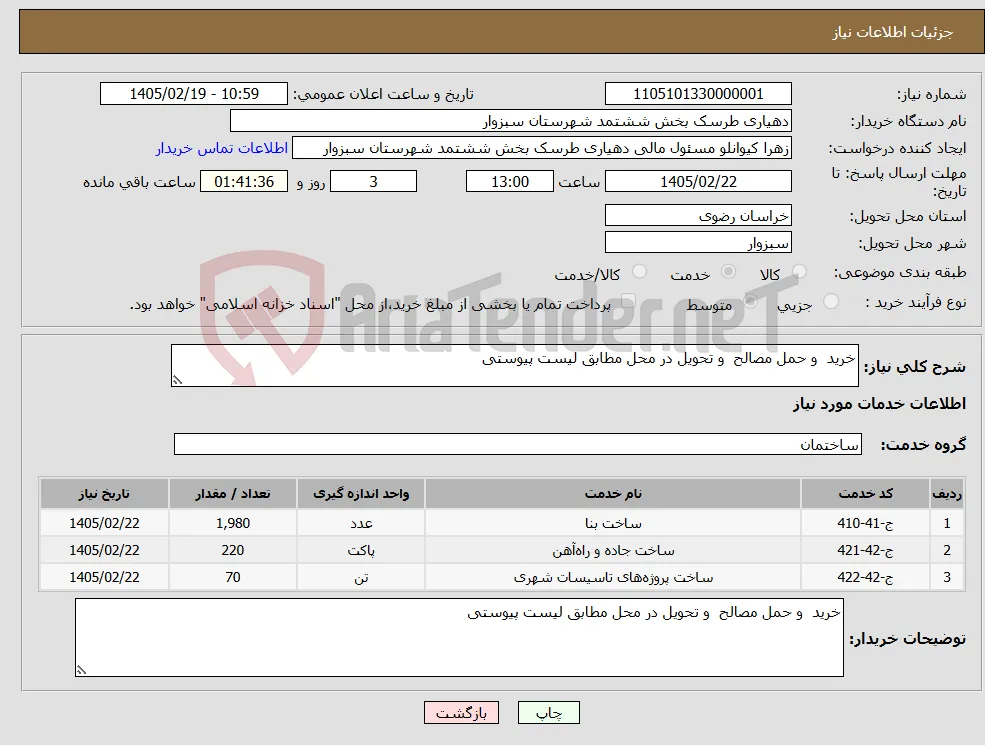Click the شماره نیاز field 1105101330000001
Viewport: 985px width, 745px height.
click(x=698, y=94)
